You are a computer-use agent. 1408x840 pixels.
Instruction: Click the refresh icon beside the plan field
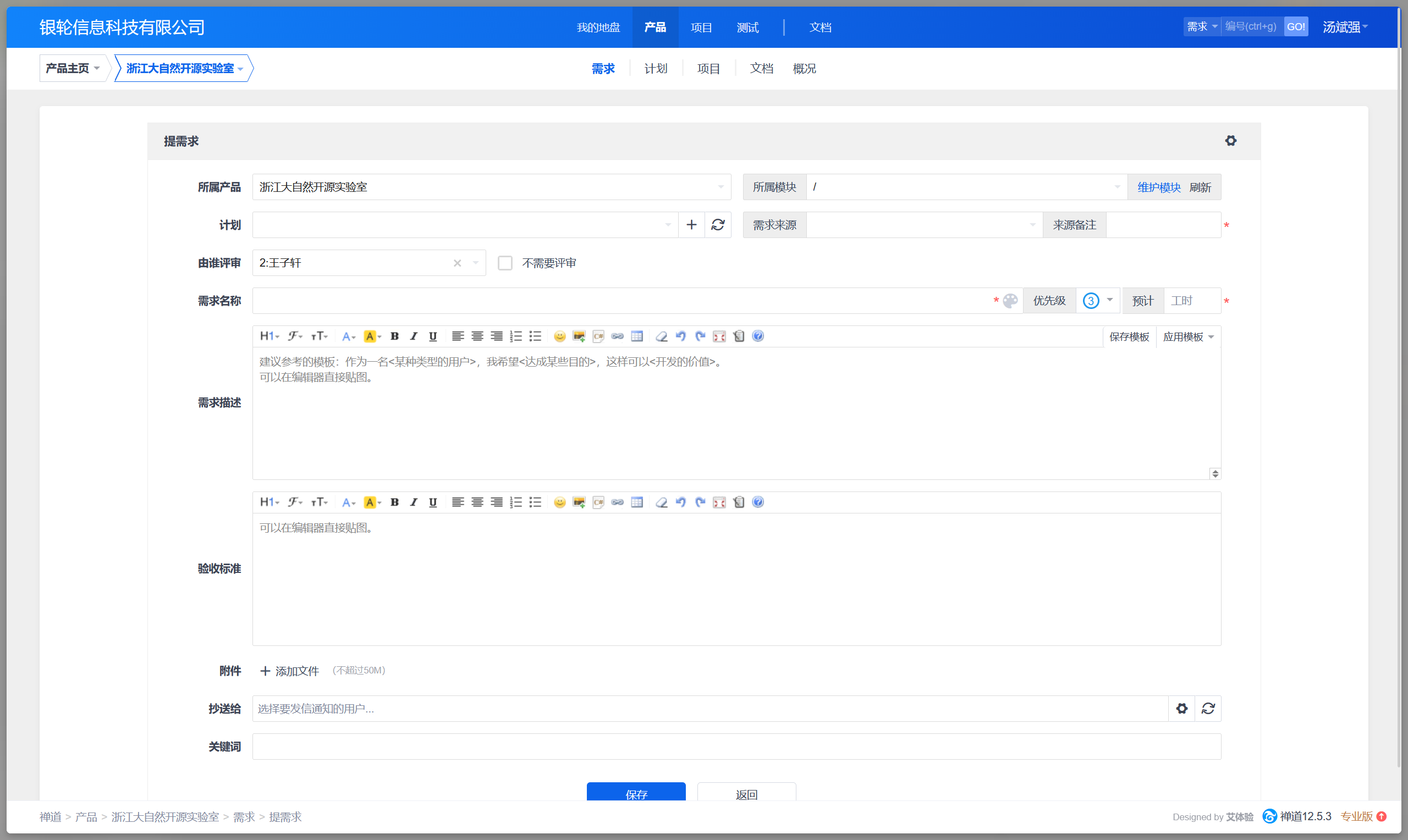(x=718, y=225)
